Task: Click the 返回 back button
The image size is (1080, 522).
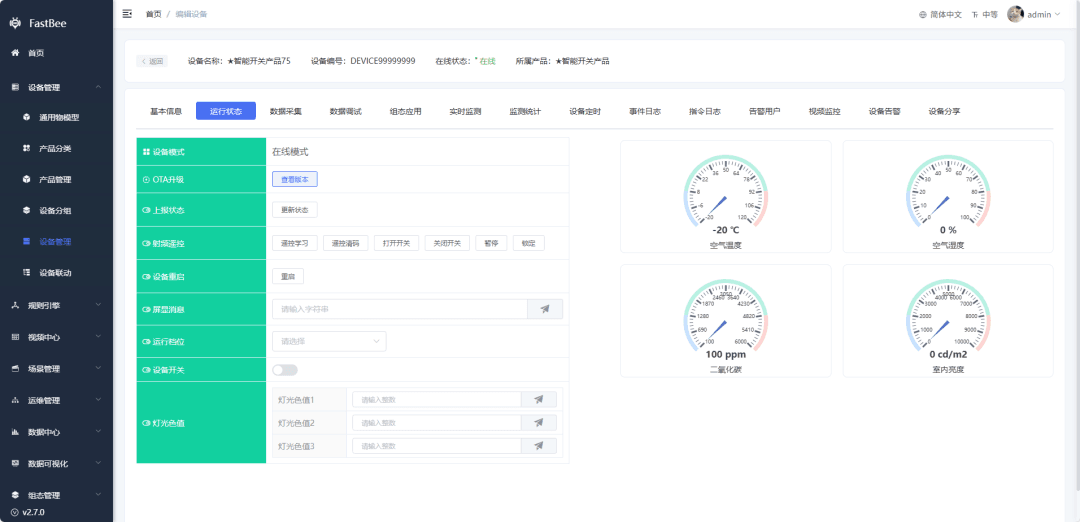Action: (152, 61)
